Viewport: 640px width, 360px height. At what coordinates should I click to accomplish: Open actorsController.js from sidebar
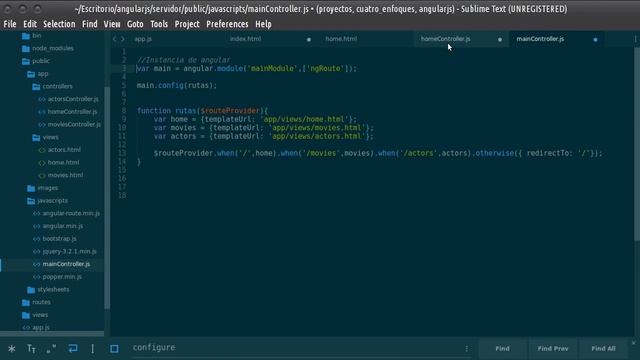pos(69,99)
